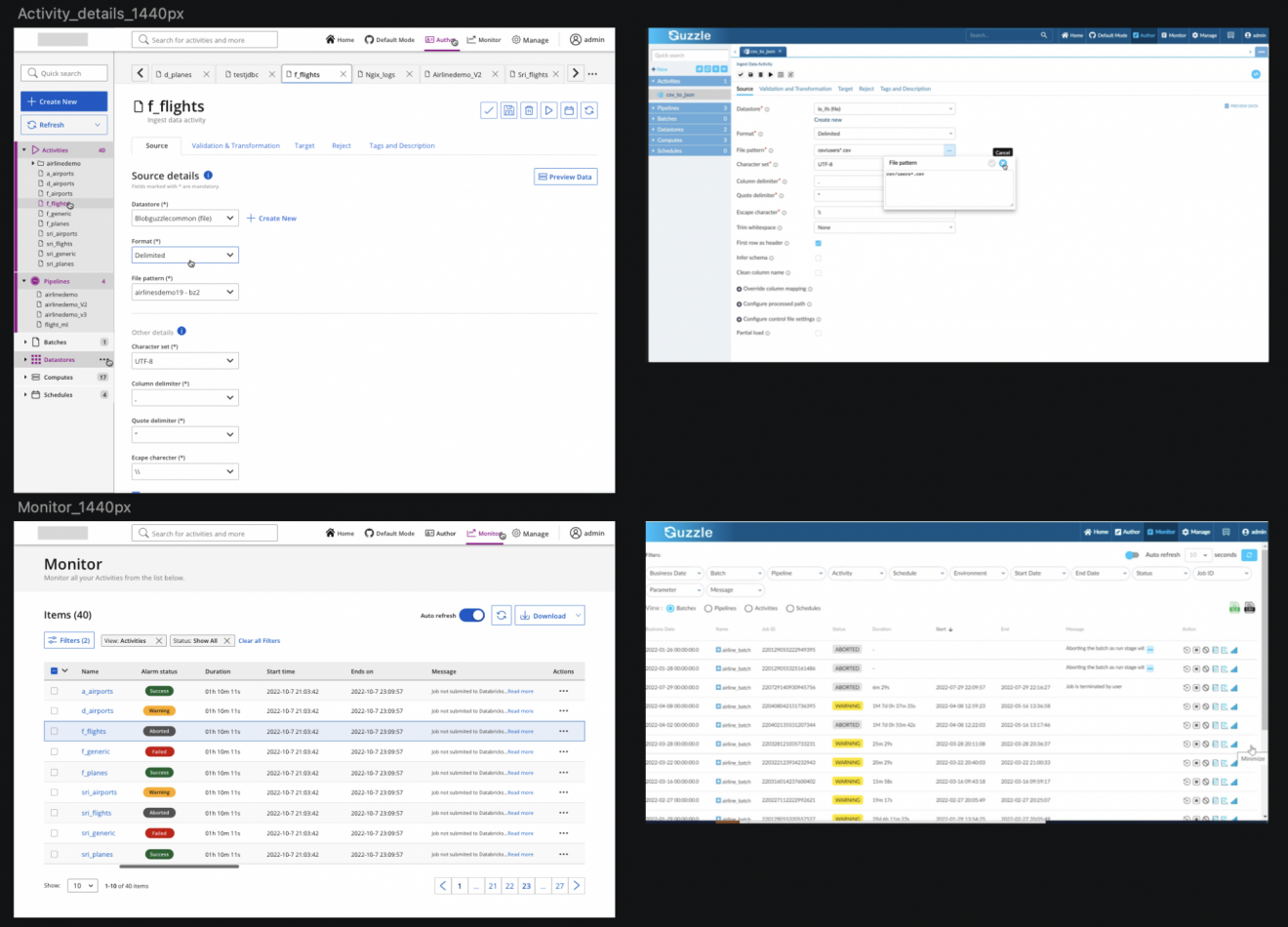Click the Clear all Filters link
The image size is (1288, 927).
click(x=259, y=641)
